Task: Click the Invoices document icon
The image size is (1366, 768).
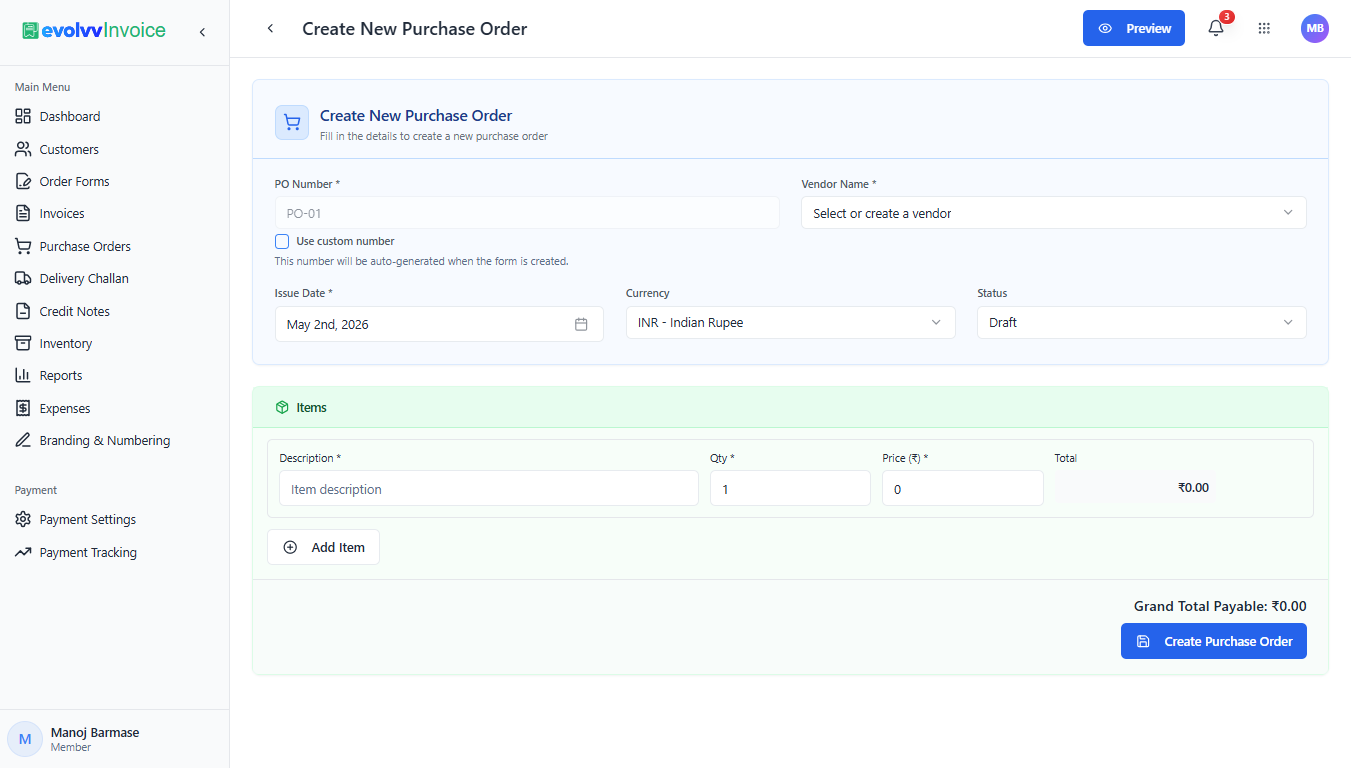Action: coord(23,213)
